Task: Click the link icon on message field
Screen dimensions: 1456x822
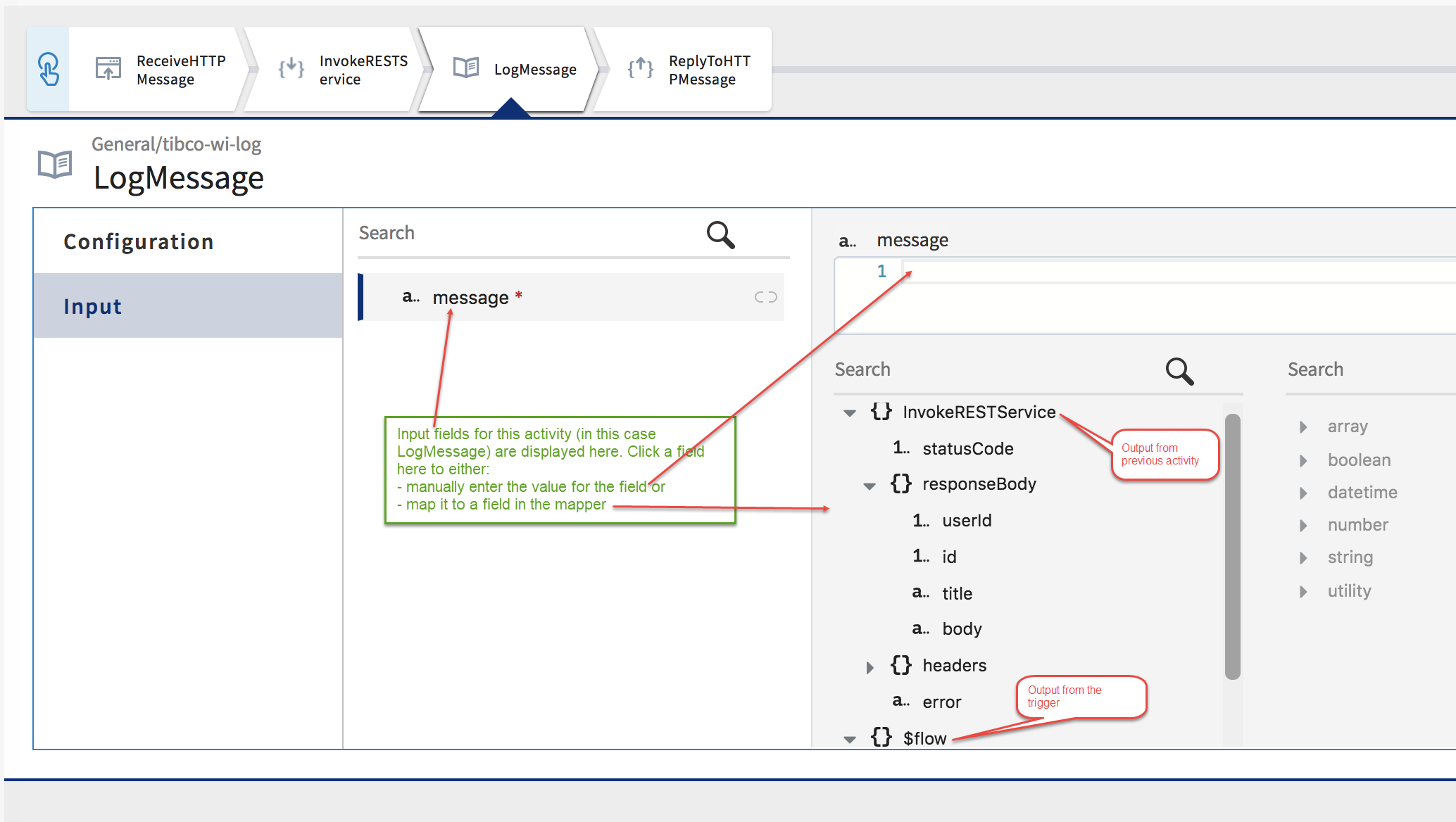Action: pos(765,297)
